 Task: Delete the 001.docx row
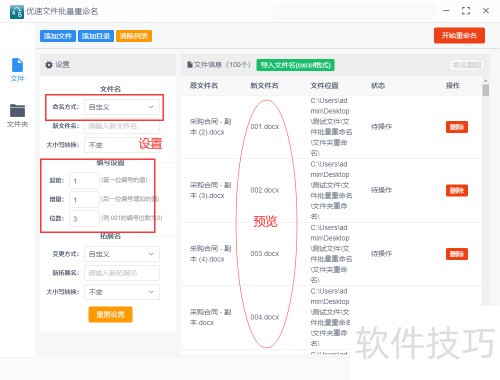[457, 127]
